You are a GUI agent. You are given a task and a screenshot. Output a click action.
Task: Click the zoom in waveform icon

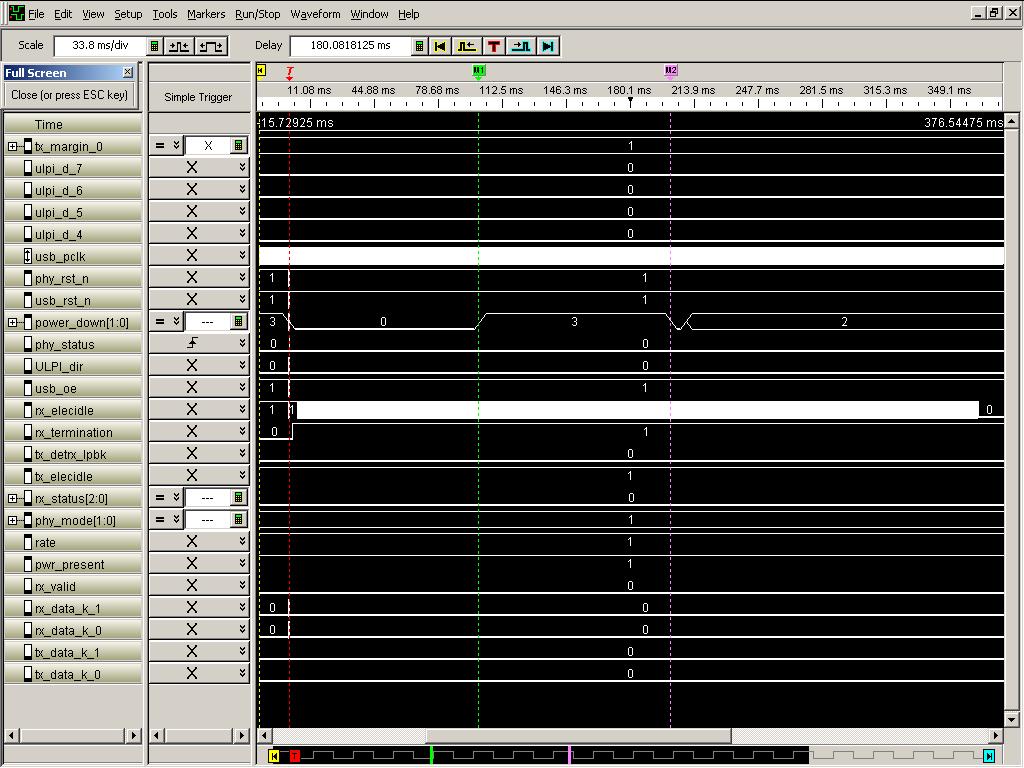(211, 46)
